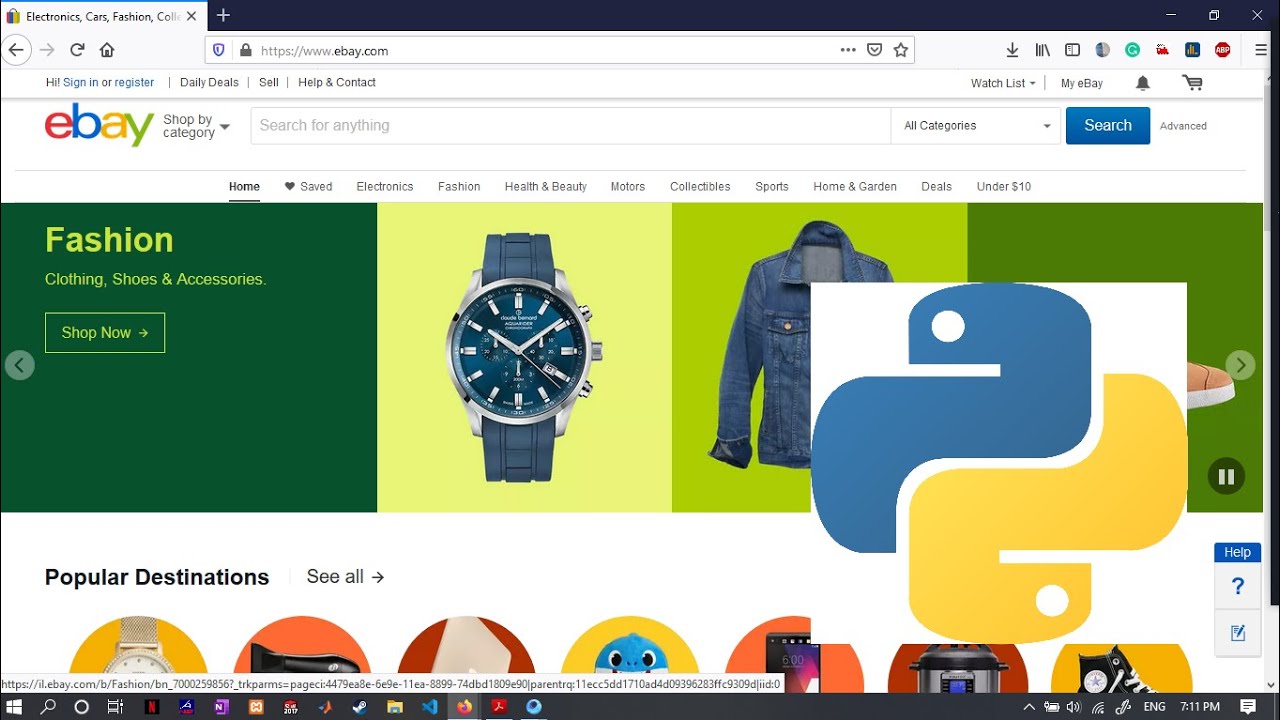The width and height of the screenshot is (1280, 720).
Task: Click the blue Search button
Action: coord(1108,126)
